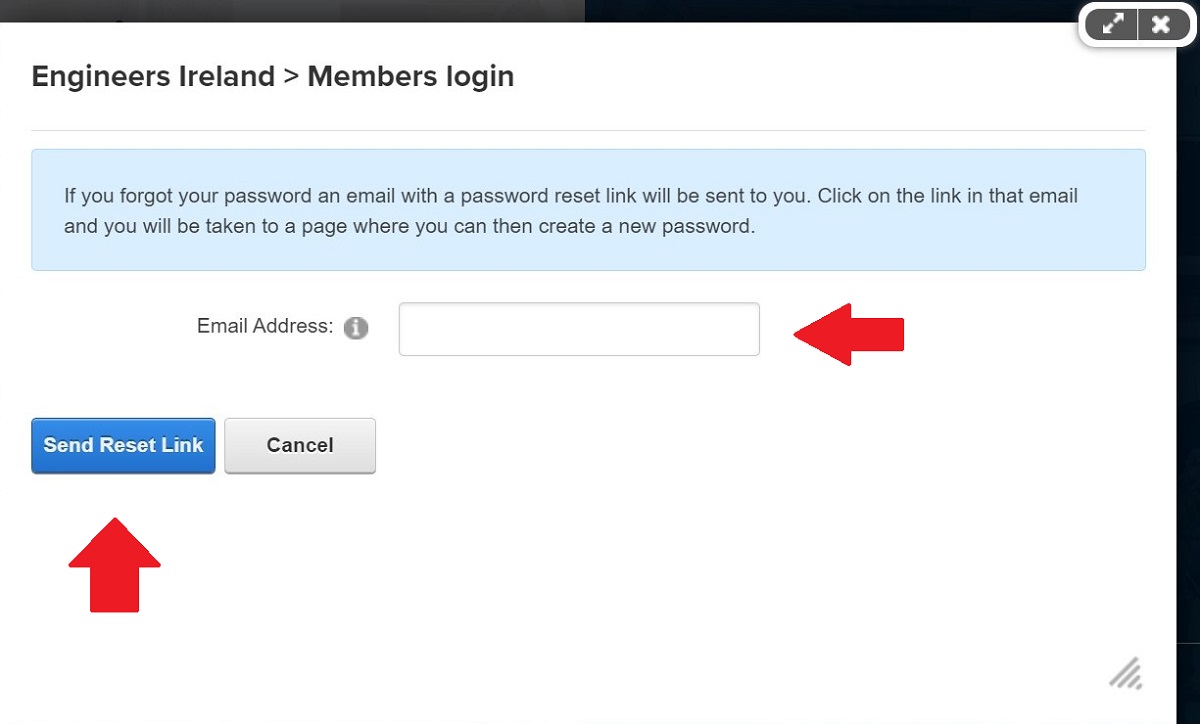This screenshot has height=724, width=1200.
Task: Click the Engineers Ireland text in the heading
Action: (153, 76)
